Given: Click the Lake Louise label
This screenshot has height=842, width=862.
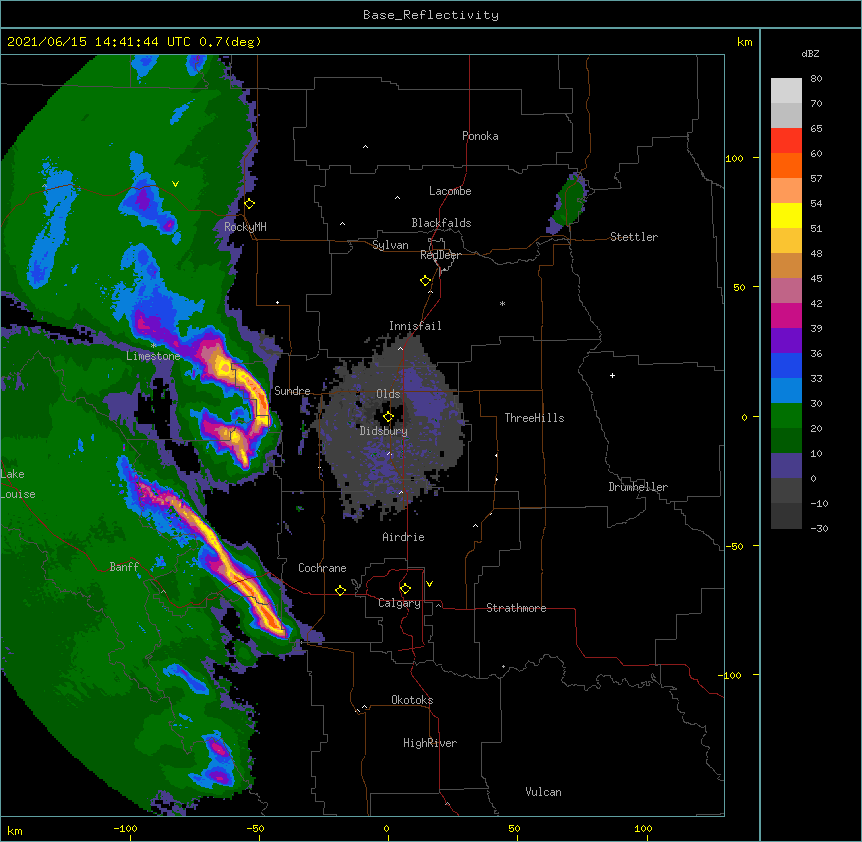Looking at the screenshot, I should (18, 484).
